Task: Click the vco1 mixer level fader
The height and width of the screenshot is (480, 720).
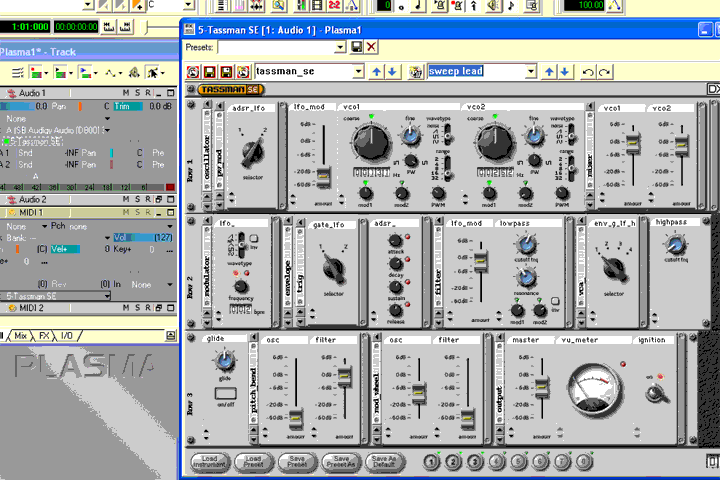Action: (633, 143)
